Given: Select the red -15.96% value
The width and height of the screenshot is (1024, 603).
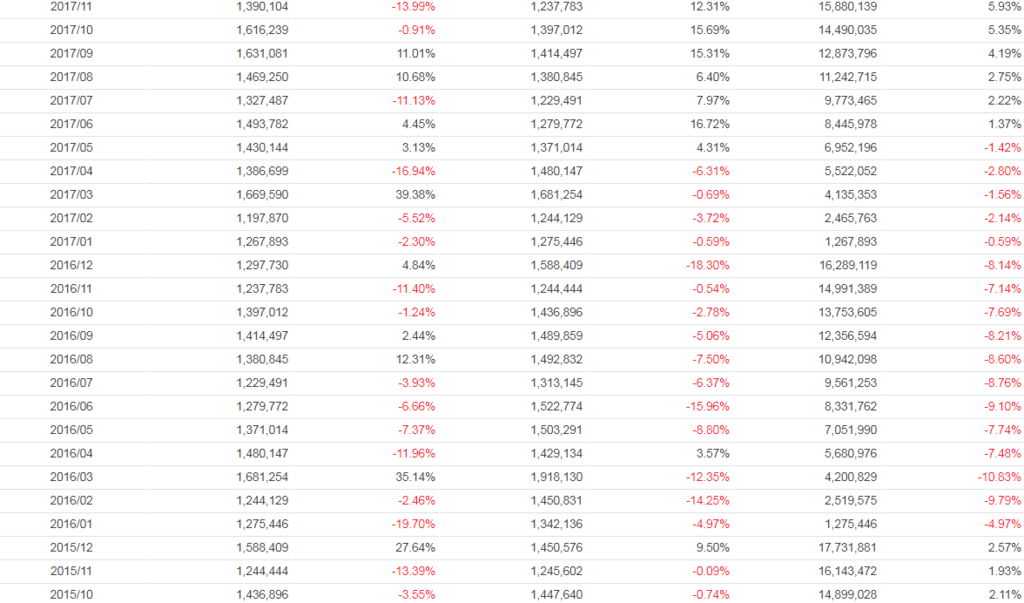Looking at the screenshot, I should click(x=707, y=406).
